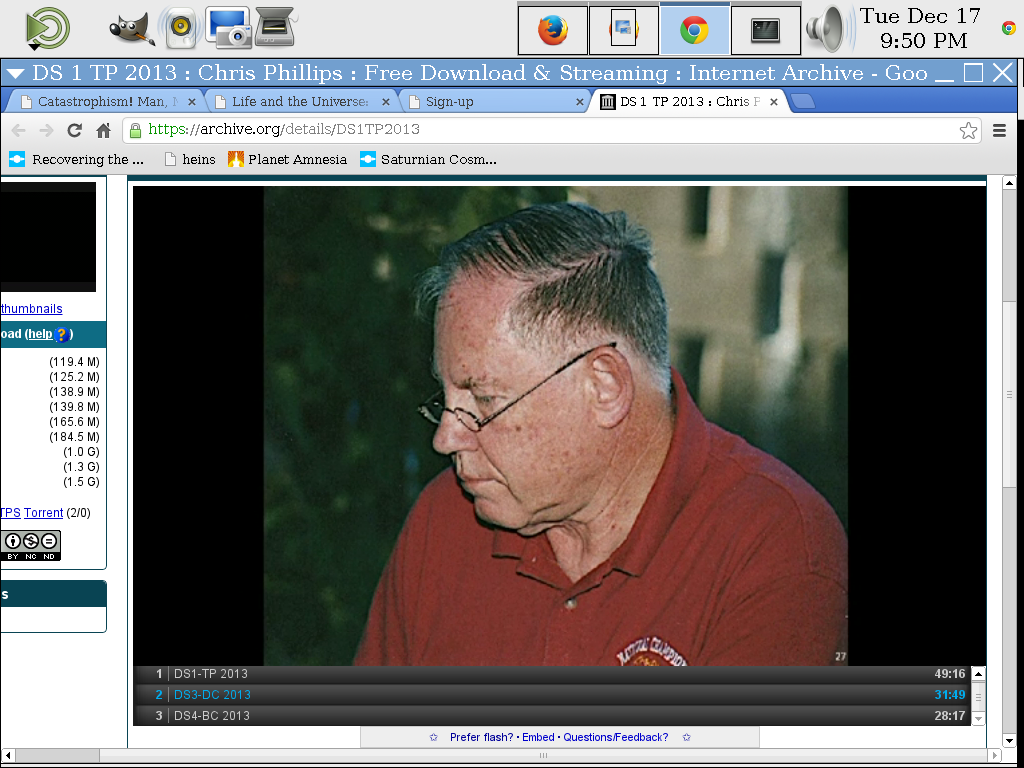
Task: Click the Prefer flash? link
Action: tap(482, 737)
